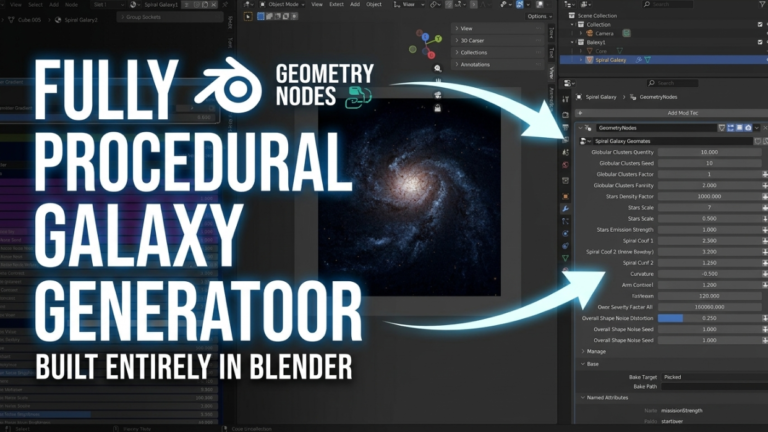
Task: Open the Options dropdown in viewport
Action: pos(540,16)
